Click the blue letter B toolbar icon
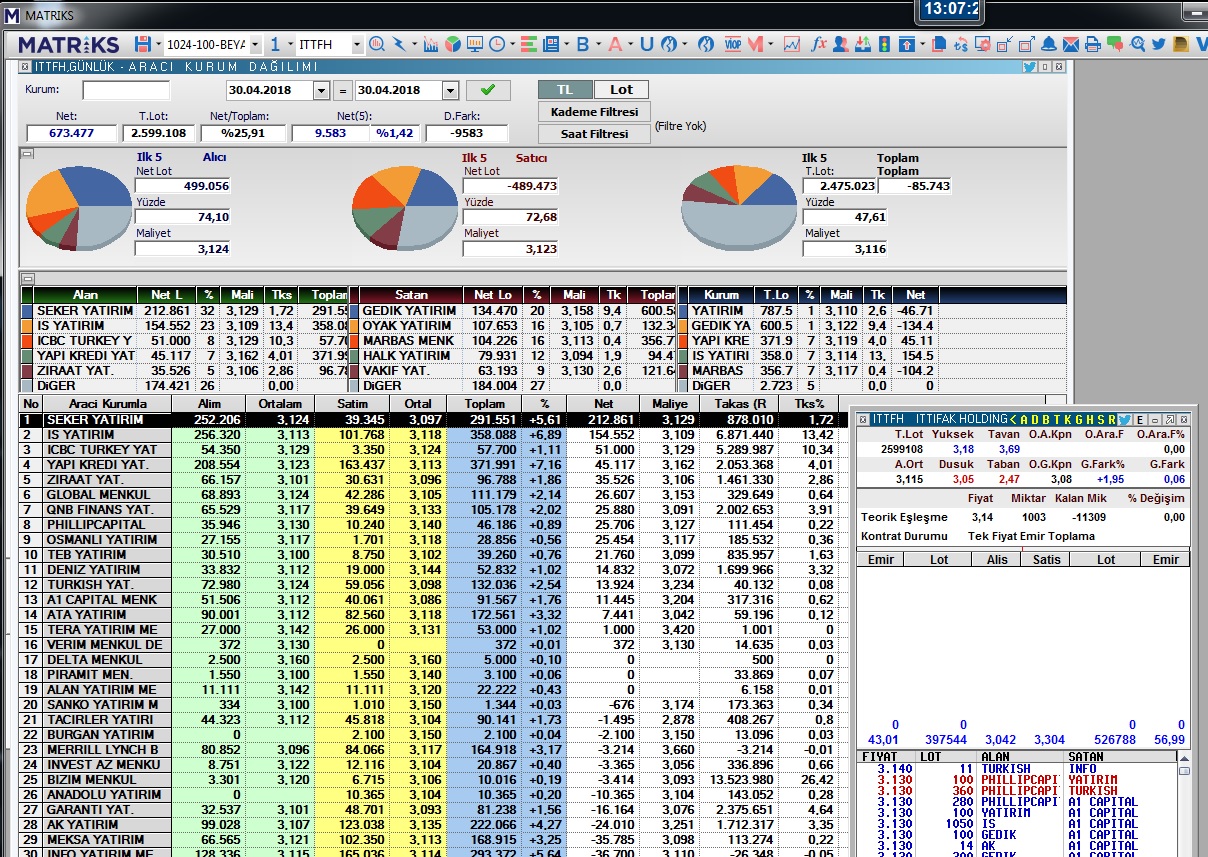The width and height of the screenshot is (1208, 857). [583, 45]
